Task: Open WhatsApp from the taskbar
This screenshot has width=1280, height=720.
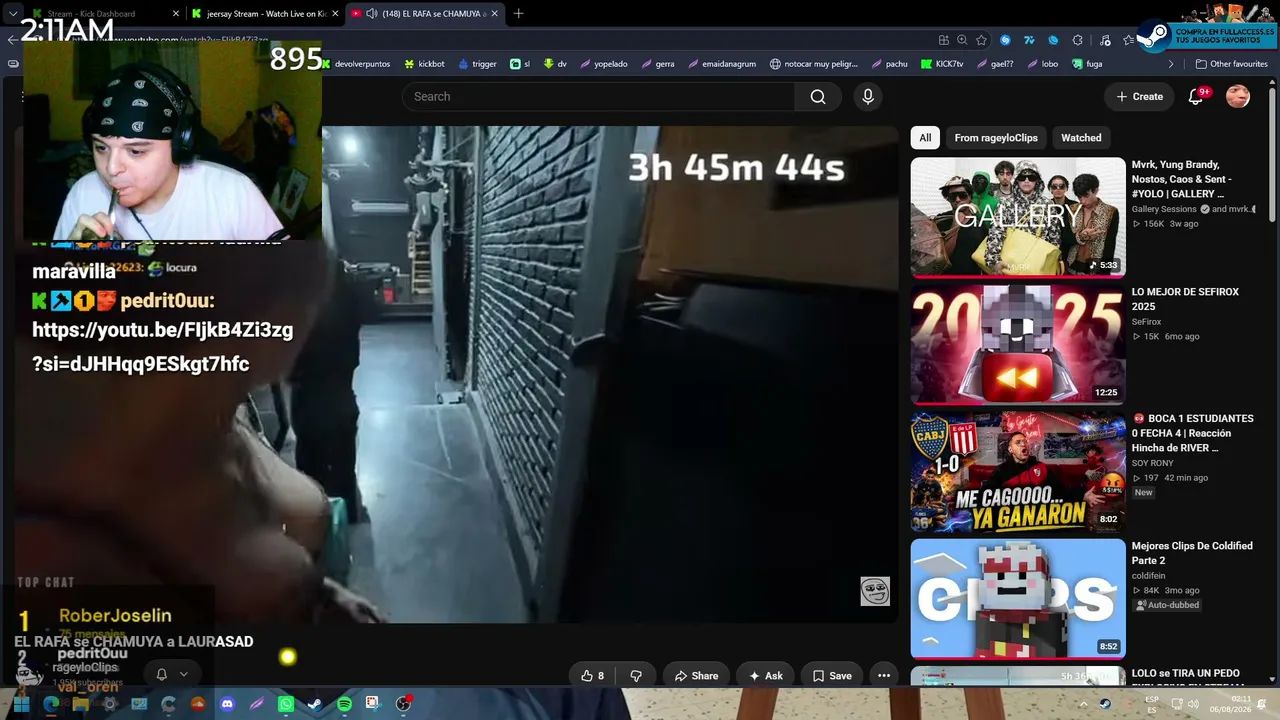Action: coord(286,704)
